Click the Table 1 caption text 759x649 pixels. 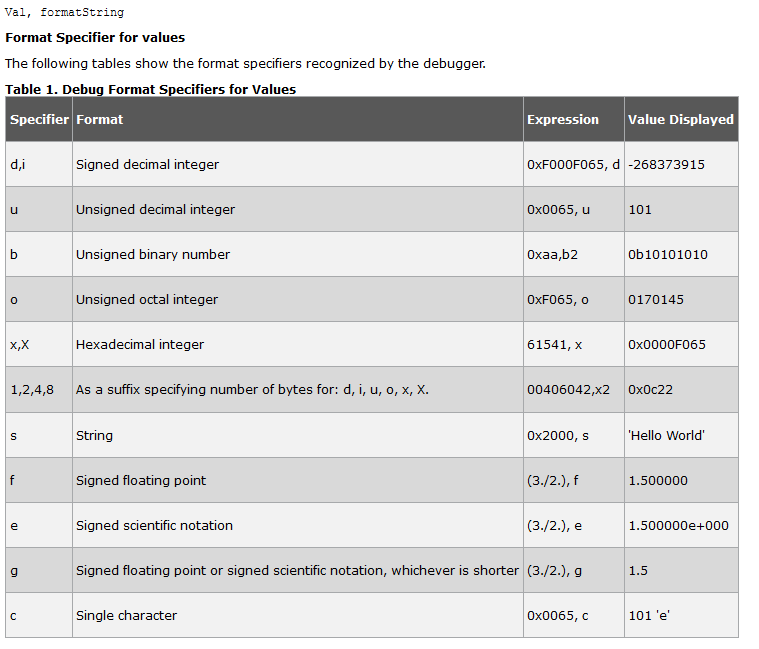coord(150,90)
